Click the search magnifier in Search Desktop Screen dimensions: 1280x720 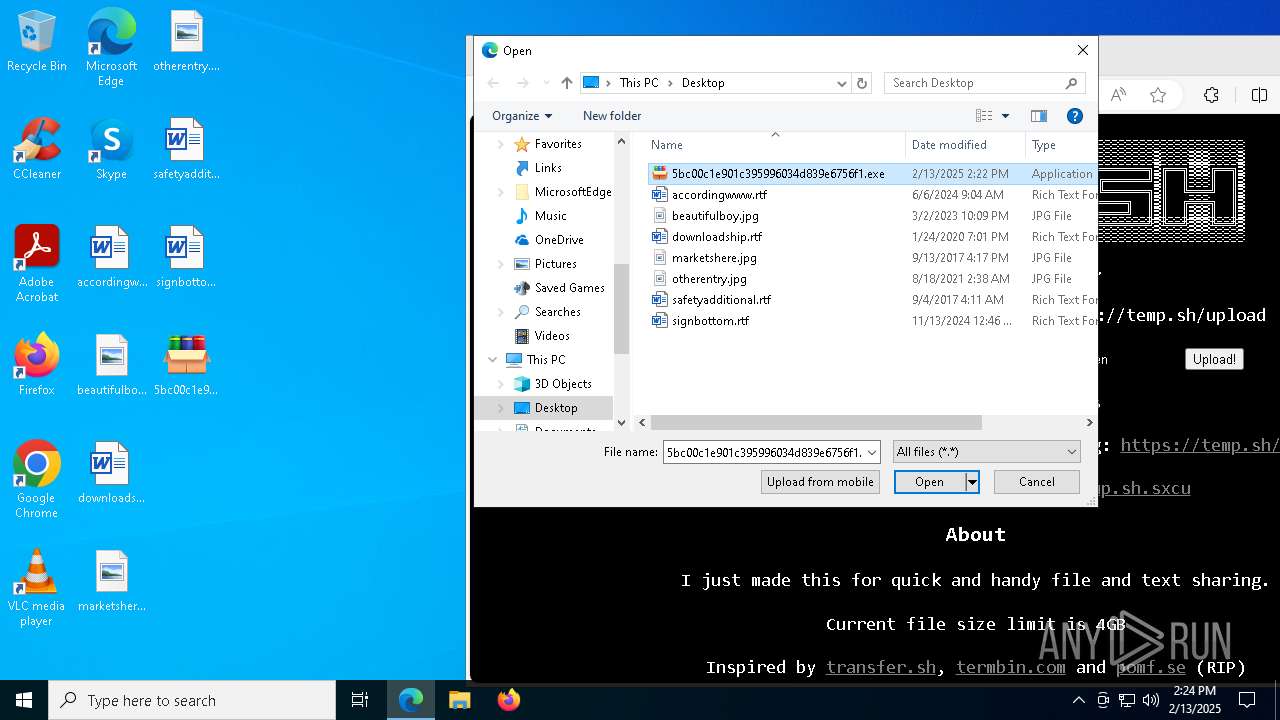[1071, 83]
